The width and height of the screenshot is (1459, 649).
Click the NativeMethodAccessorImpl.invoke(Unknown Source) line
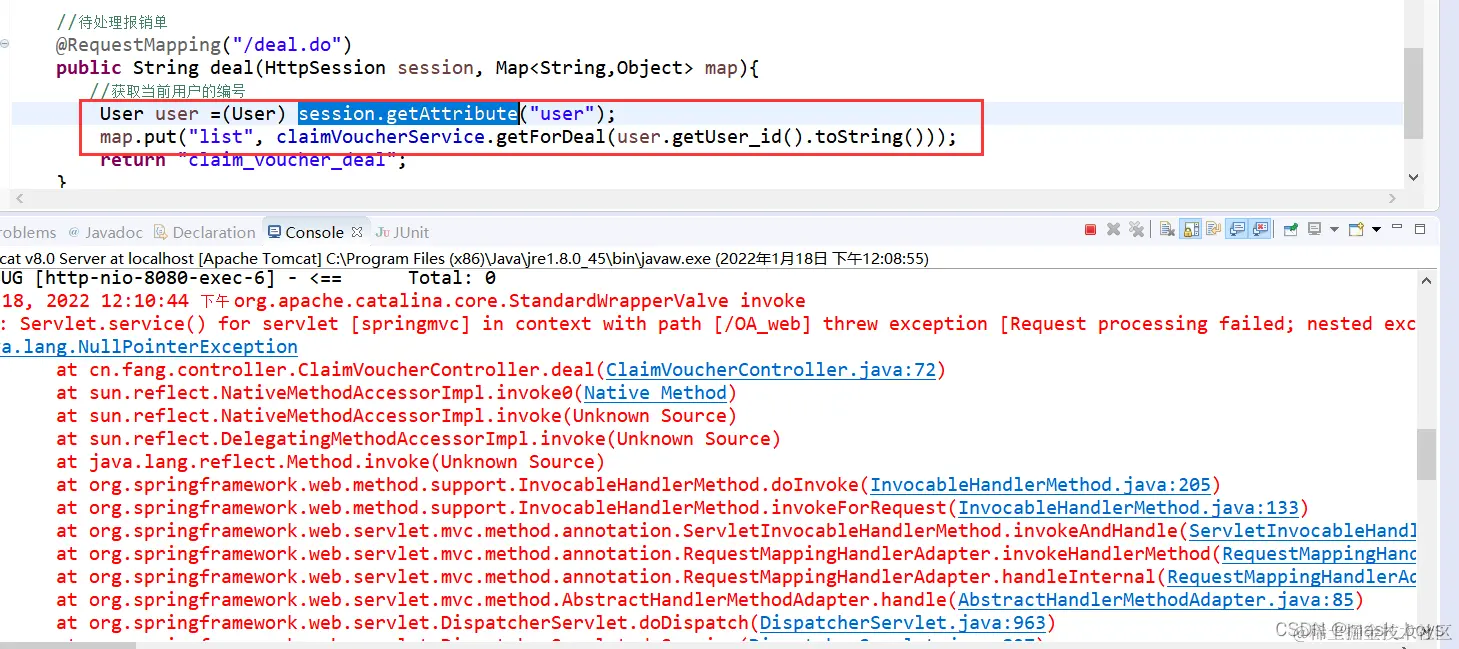pos(397,416)
